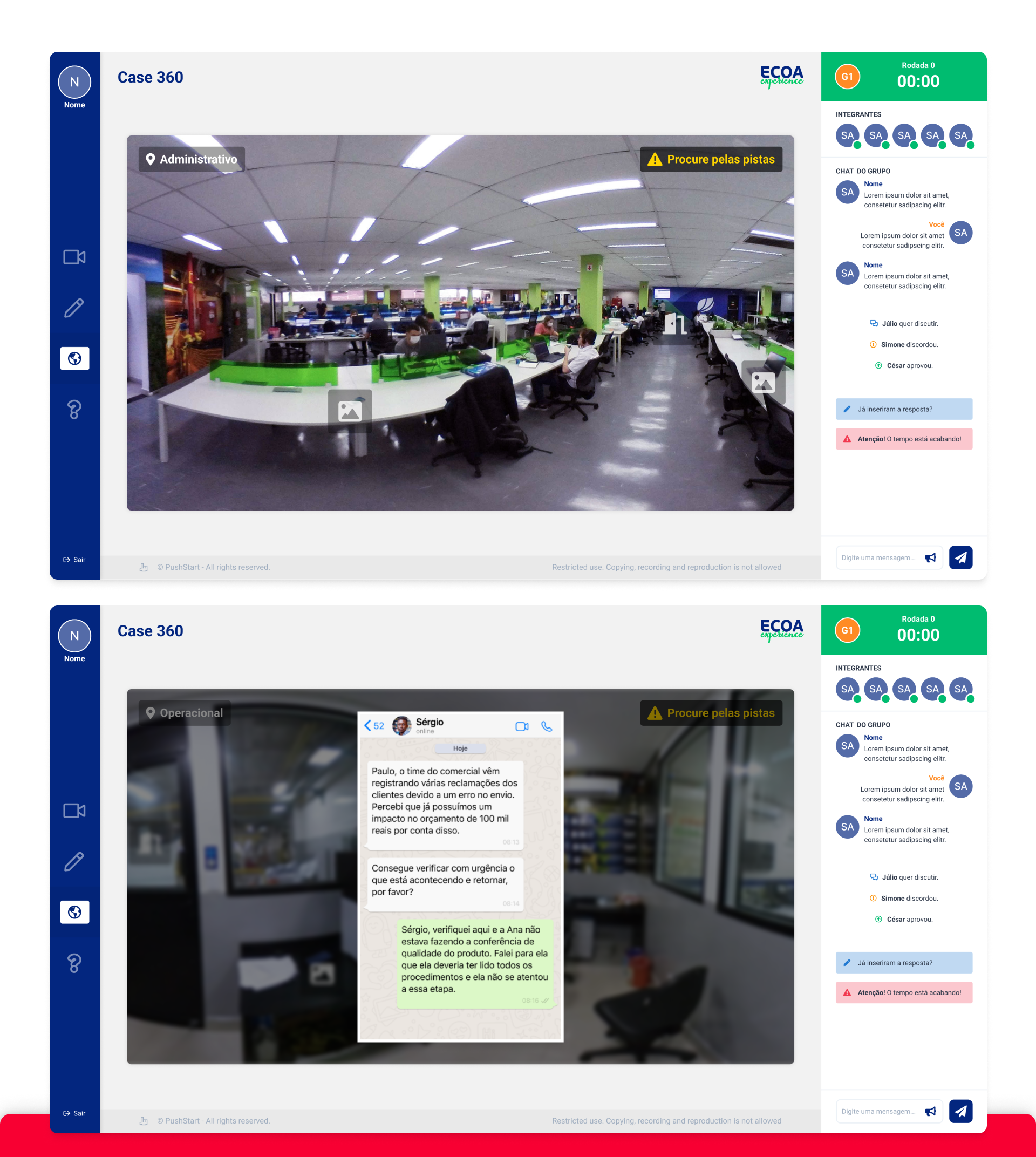Click the N profile avatar in Administrativo screen
Viewport: 1036px width, 1157px height.
coord(74,82)
